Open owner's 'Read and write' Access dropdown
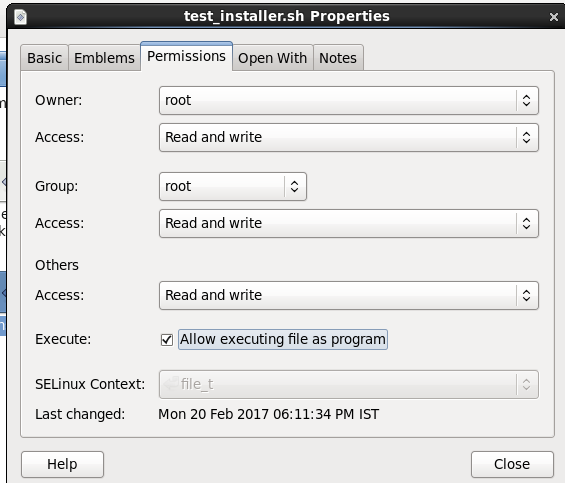This screenshot has width=565, height=483. pos(349,137)
